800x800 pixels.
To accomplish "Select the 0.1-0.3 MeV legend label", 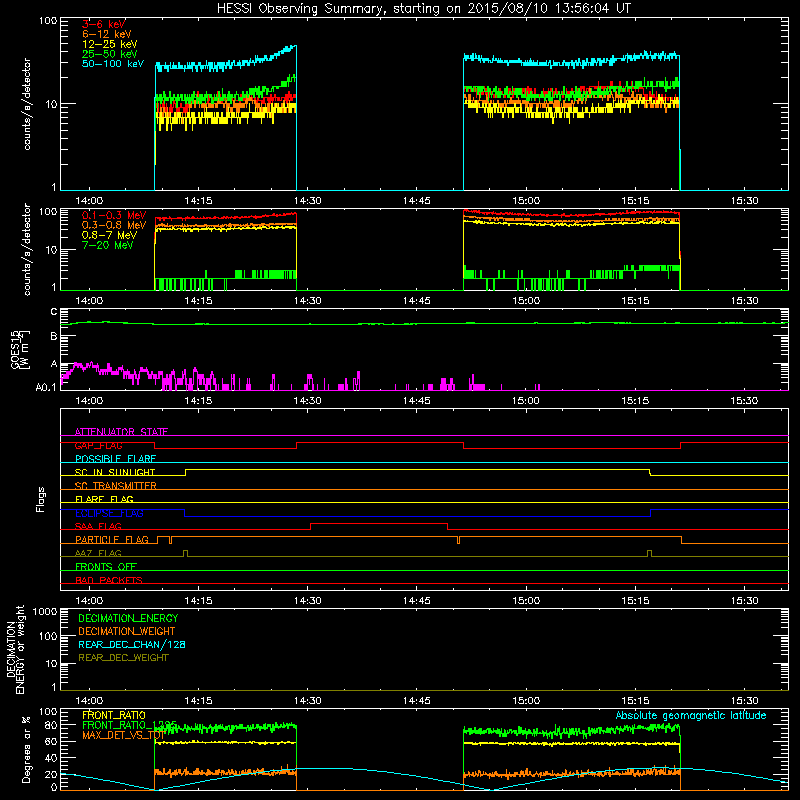I will 114,215.
